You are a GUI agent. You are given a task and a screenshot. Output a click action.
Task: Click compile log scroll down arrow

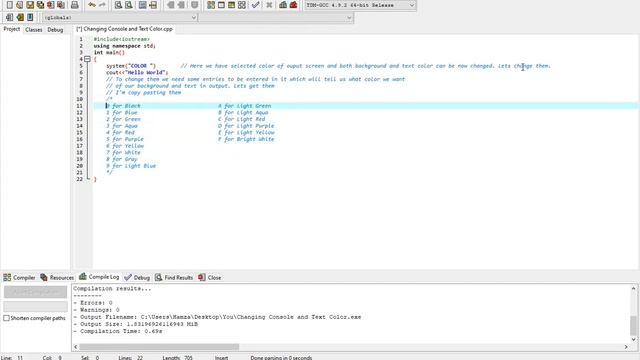[x=633, y=339]
